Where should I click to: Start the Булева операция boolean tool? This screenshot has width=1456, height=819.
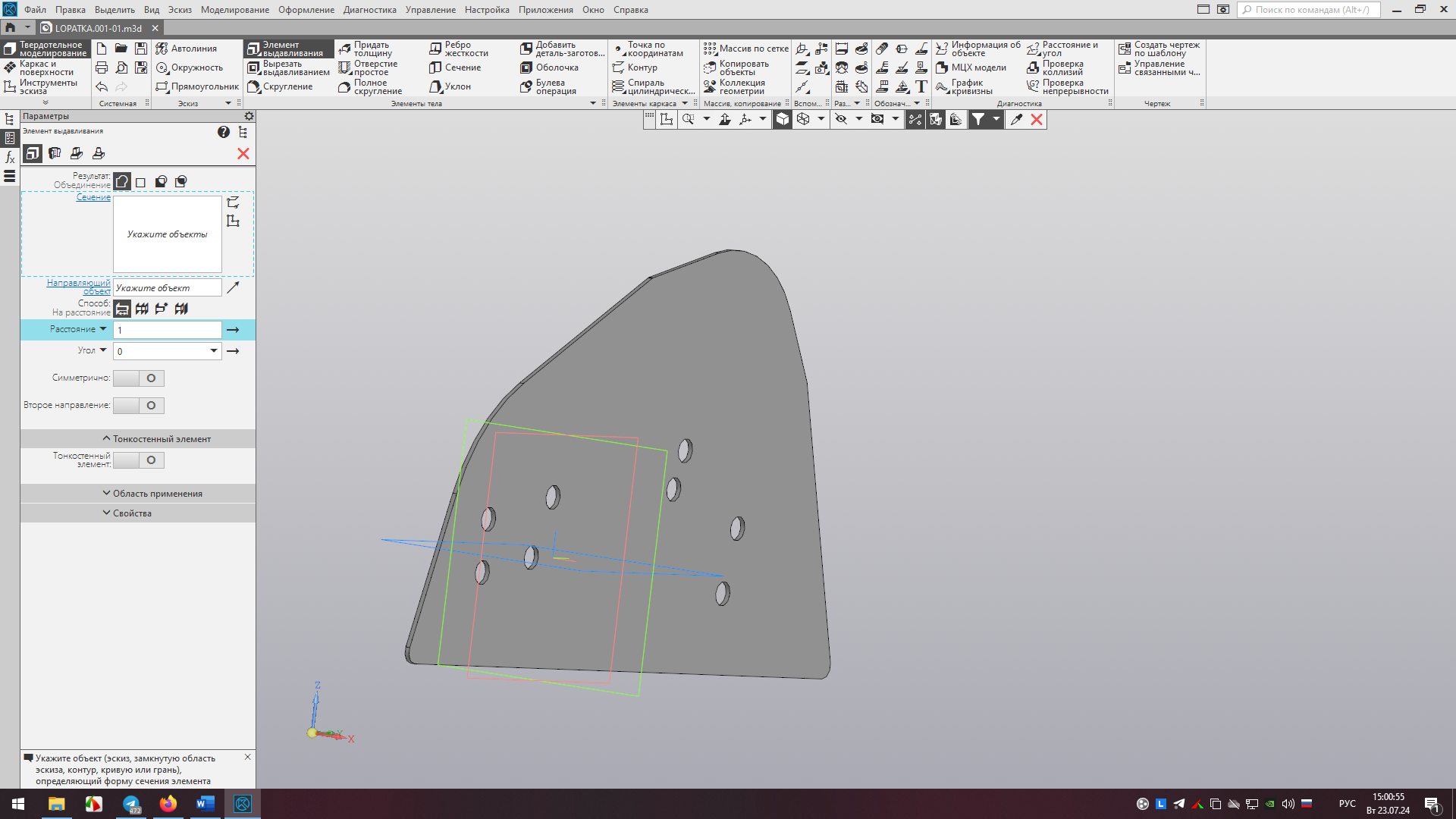[x=548, y=86]
